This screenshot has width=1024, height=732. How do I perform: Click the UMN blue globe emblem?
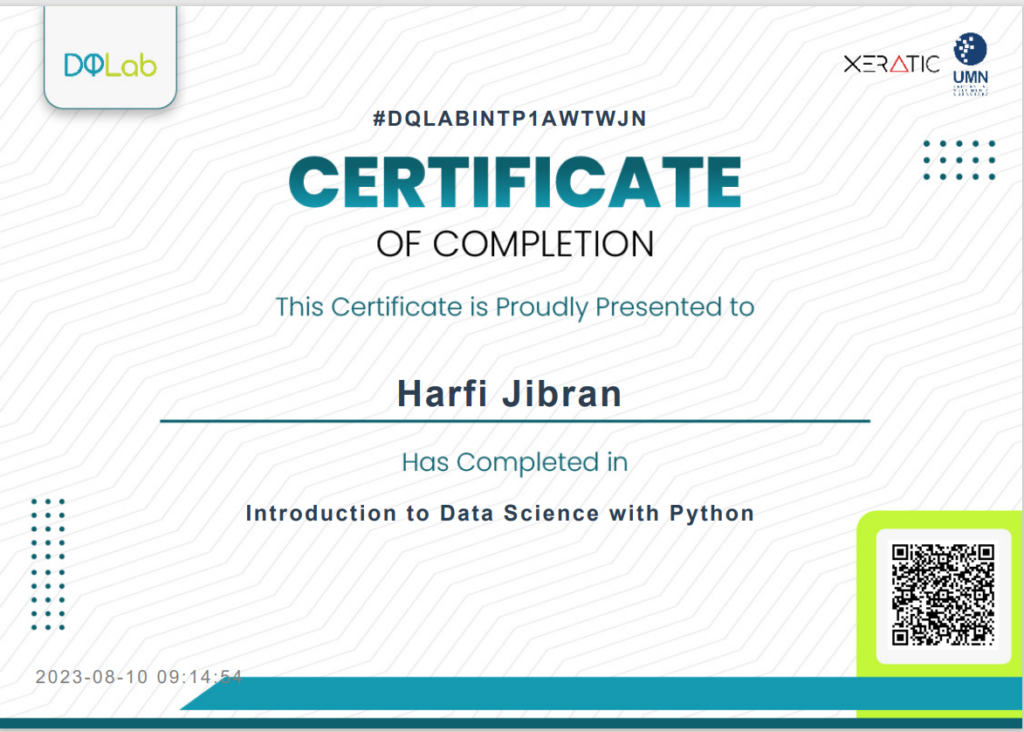970,48
